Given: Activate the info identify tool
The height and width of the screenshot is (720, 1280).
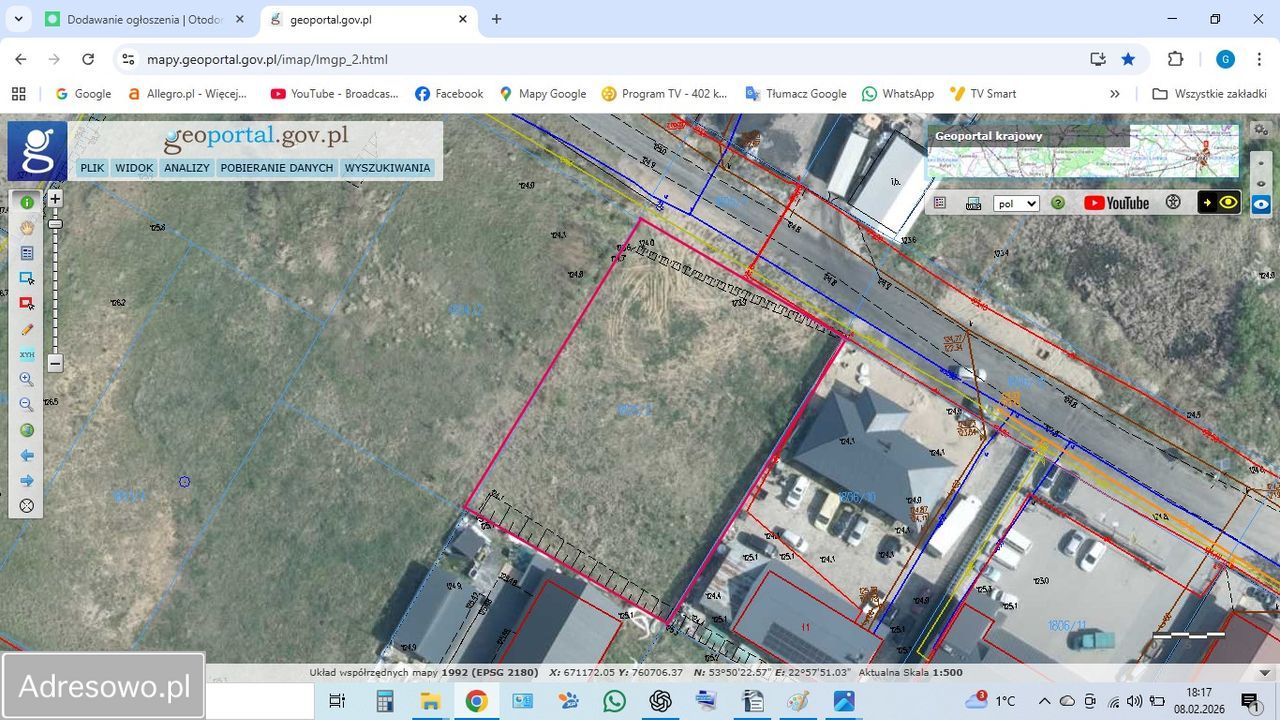Looking at the screenshot, I should 27,202.
